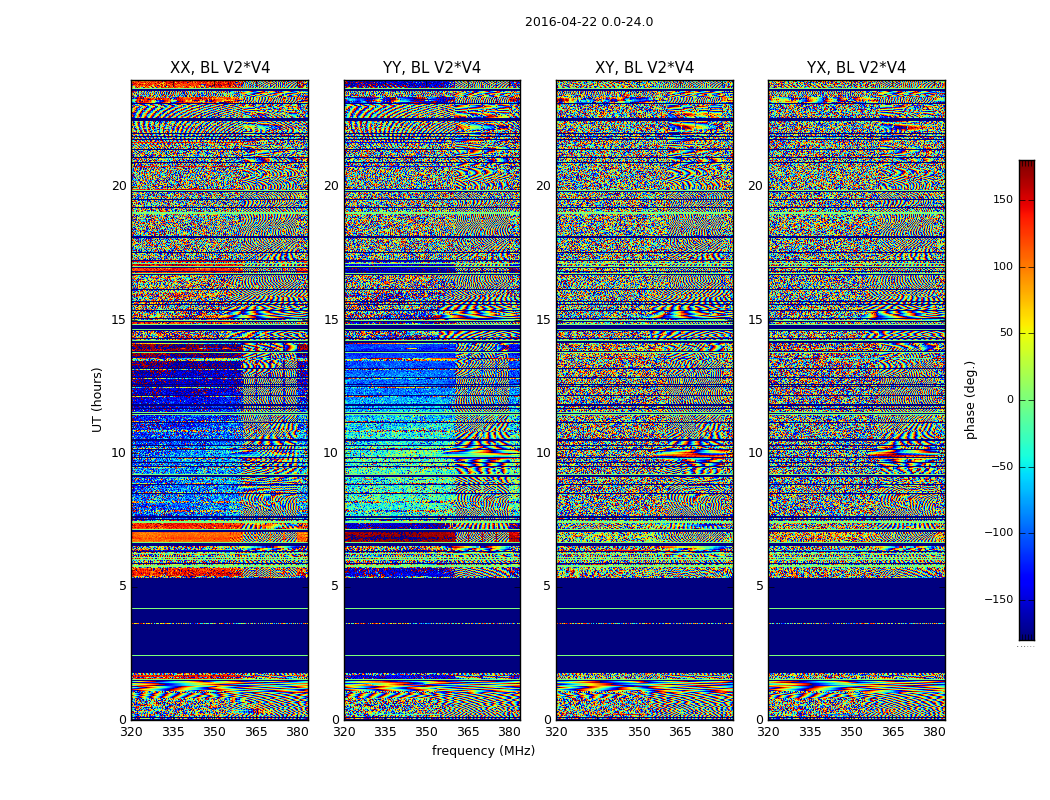Select the "YY, BL V2*V4" panel title
Viewport: 1050px width, 800px height.
432,68
